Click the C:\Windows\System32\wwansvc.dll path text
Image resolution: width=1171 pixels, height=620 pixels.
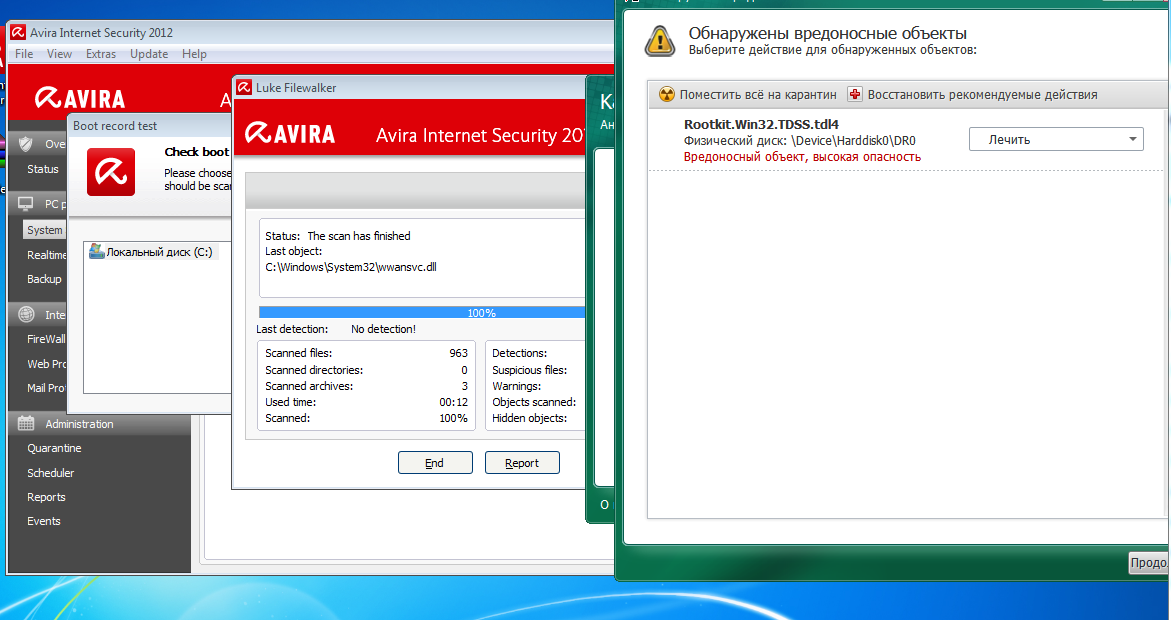(351, 267)
